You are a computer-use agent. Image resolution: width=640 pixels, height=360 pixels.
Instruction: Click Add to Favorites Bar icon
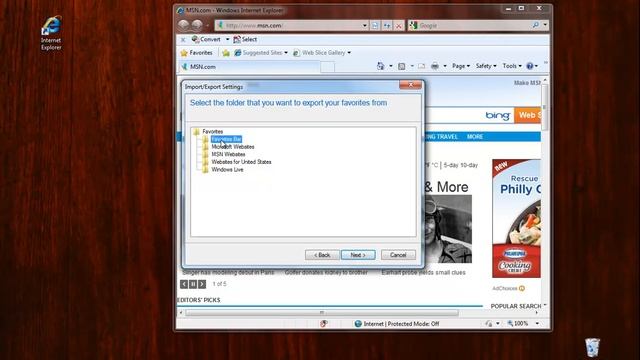point(226,53)
